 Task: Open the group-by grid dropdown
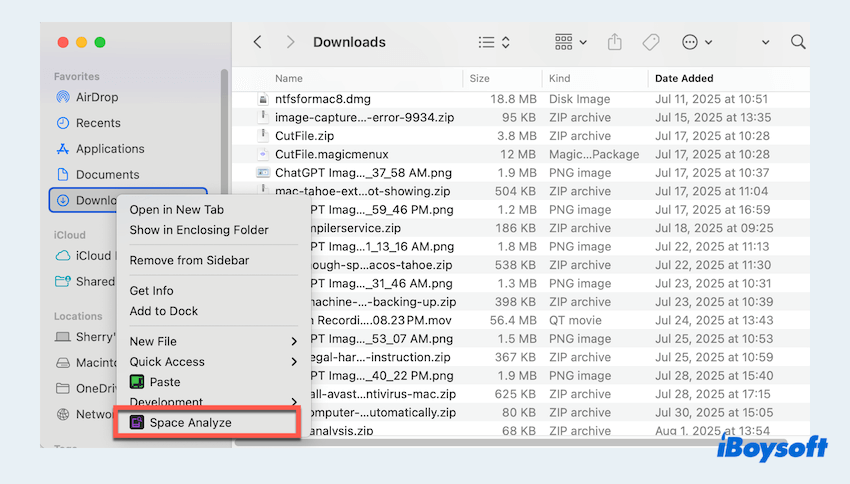[570, 42]
